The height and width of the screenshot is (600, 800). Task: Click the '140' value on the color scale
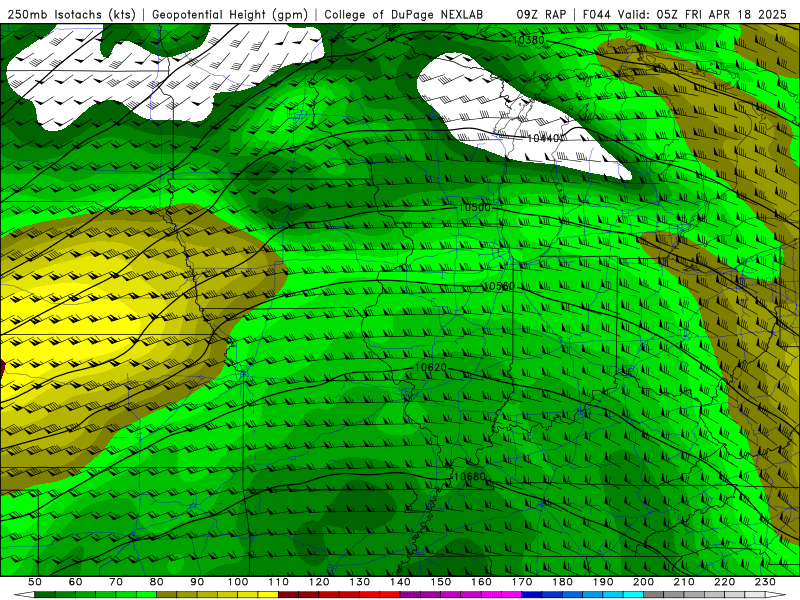click(400, 582)
